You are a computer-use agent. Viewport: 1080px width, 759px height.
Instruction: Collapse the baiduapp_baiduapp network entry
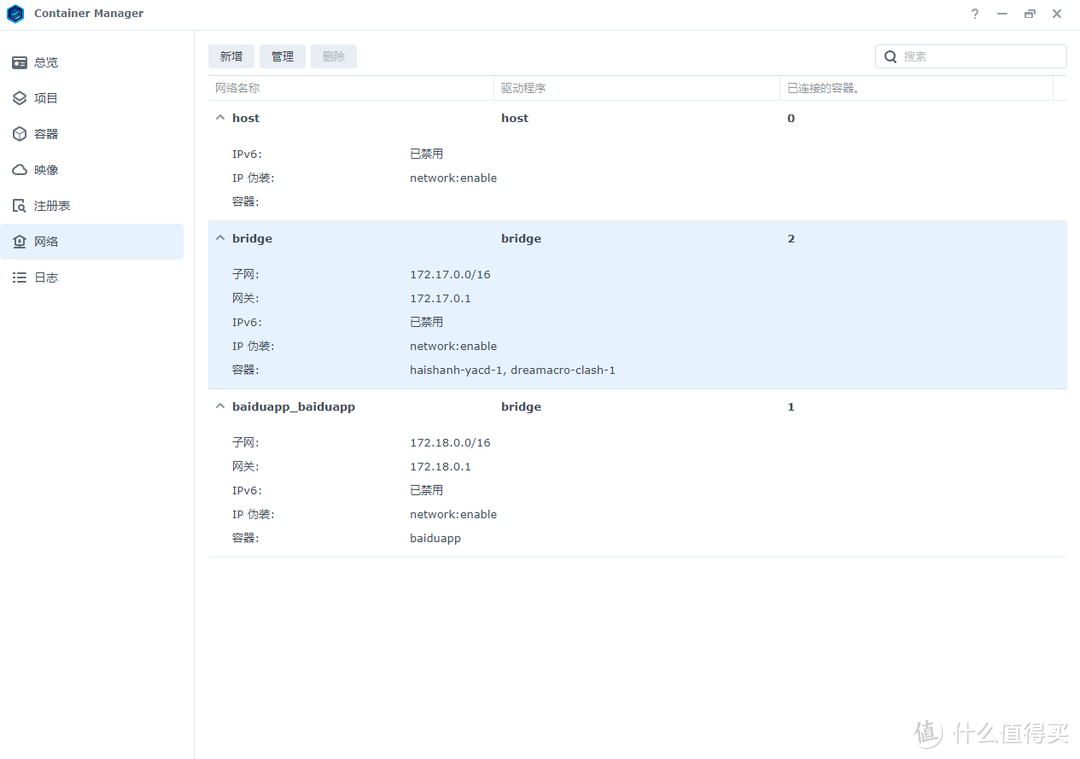[220, 405]
